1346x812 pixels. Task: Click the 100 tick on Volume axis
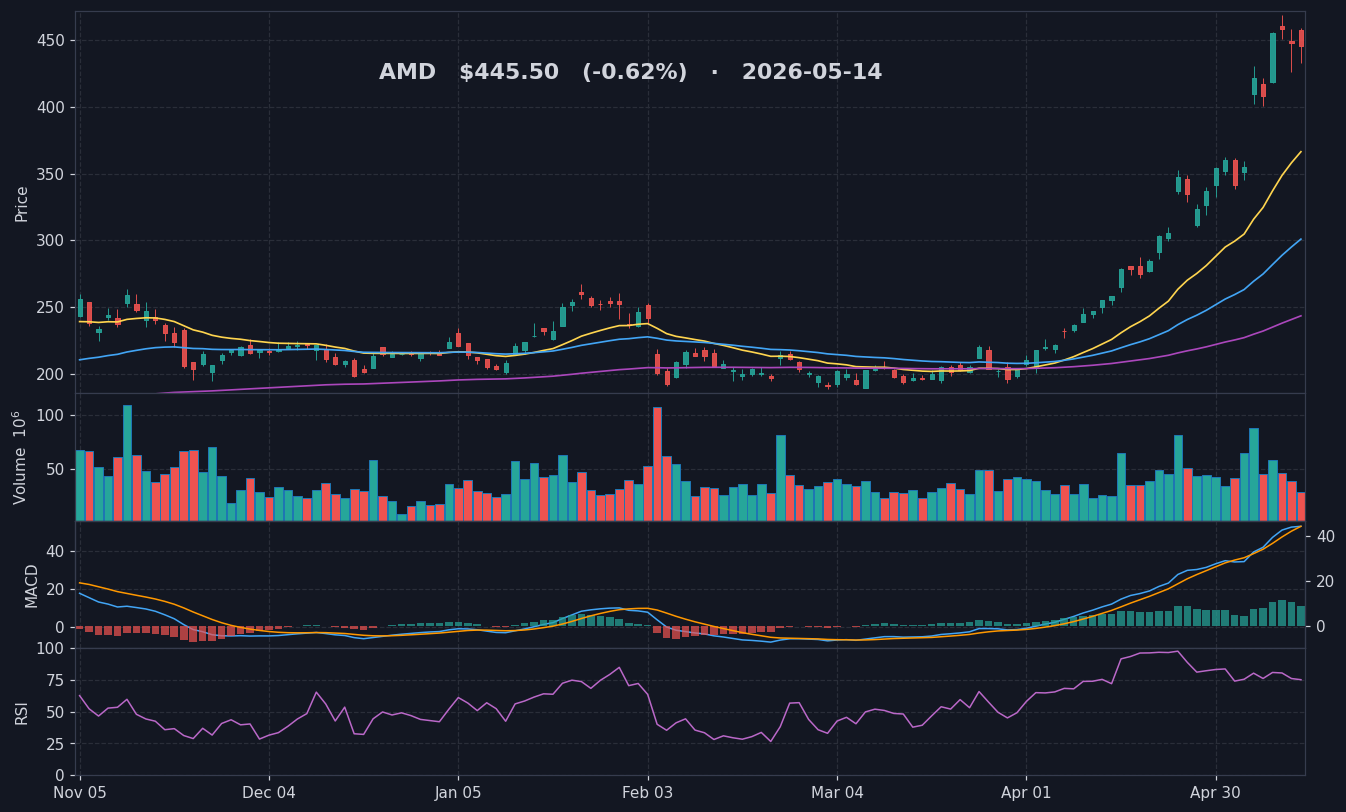51,416
